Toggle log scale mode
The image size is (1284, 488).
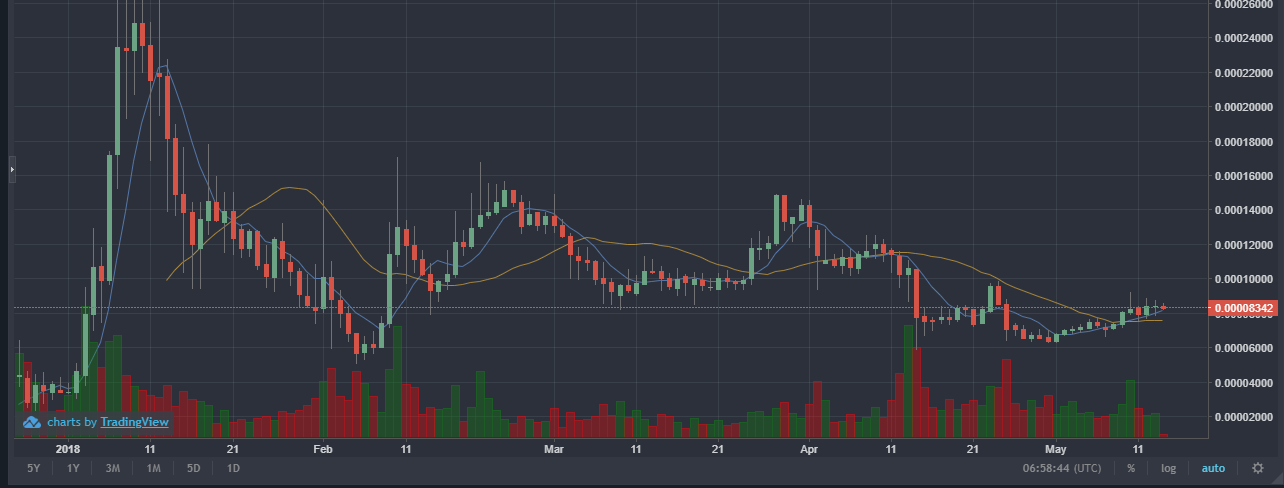click(1168, 468)
